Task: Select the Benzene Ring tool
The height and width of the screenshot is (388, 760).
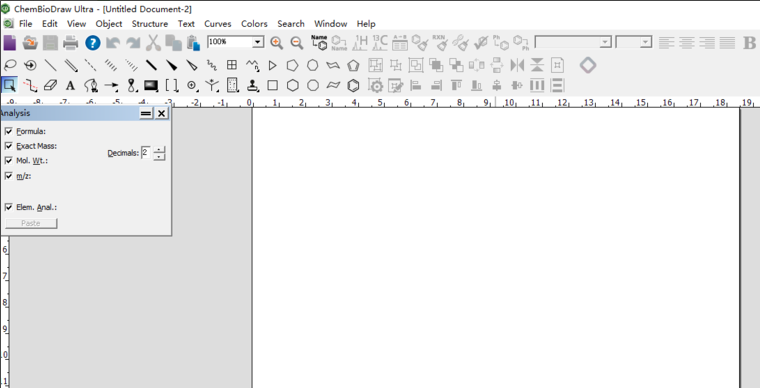Action: pyautogui.click(x=353, y=86)
